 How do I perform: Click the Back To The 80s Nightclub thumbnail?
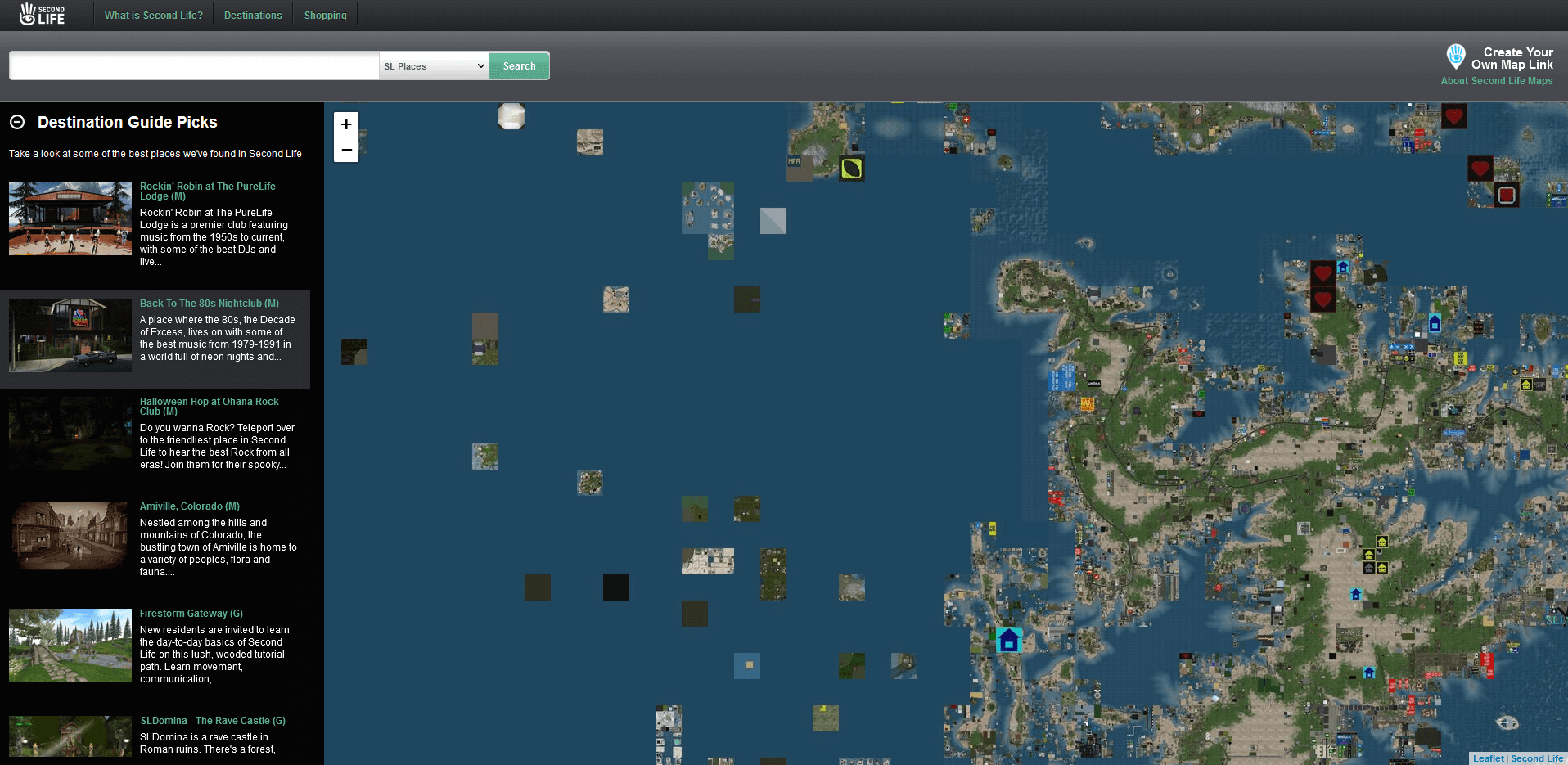pyautogui.click(x=70, y=335)
